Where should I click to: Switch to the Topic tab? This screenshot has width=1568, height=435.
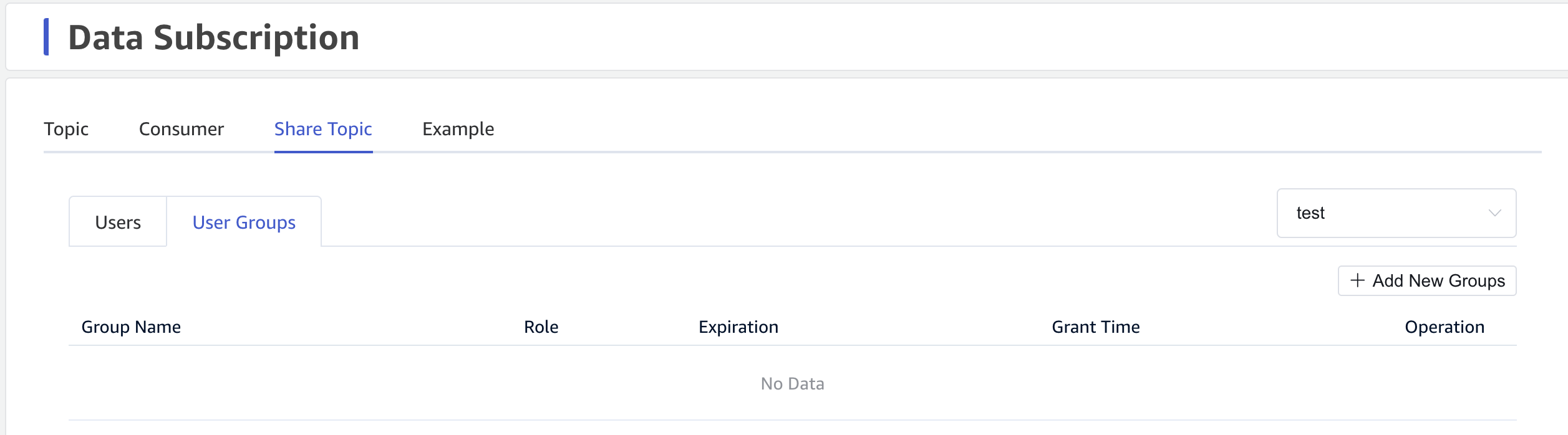(x=66, y=129)
